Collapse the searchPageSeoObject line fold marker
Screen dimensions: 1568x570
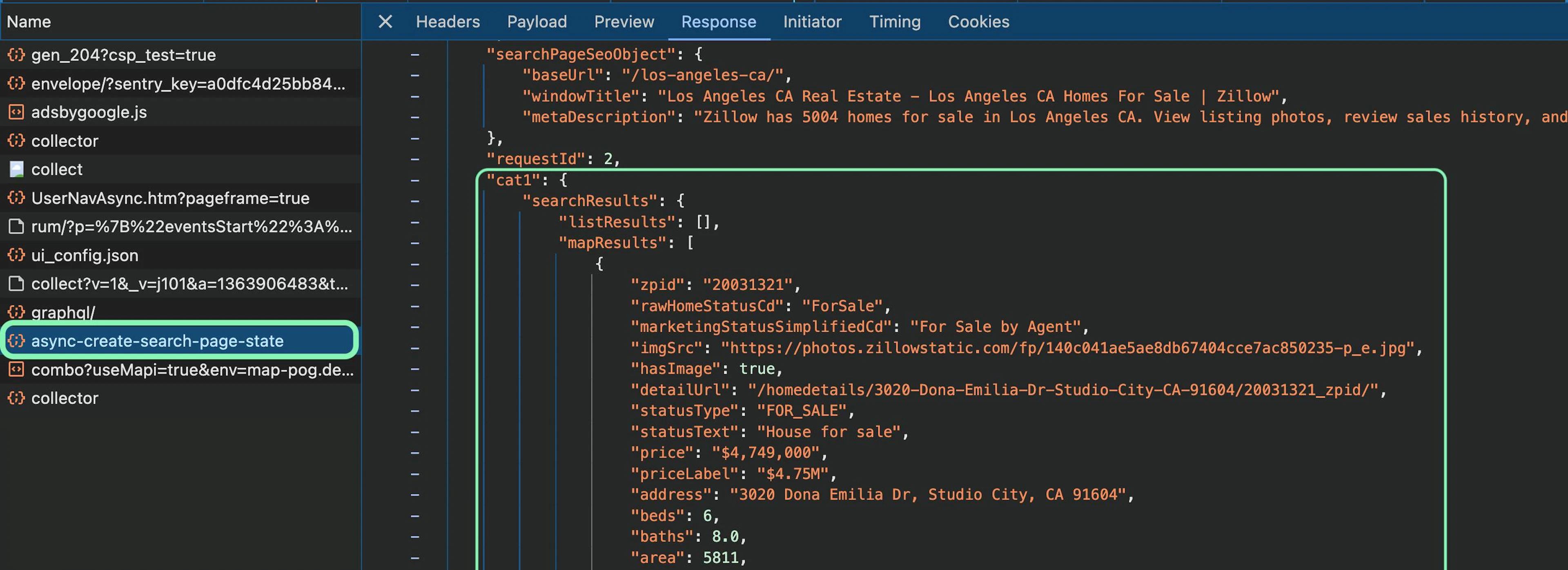tap(415, 55)
